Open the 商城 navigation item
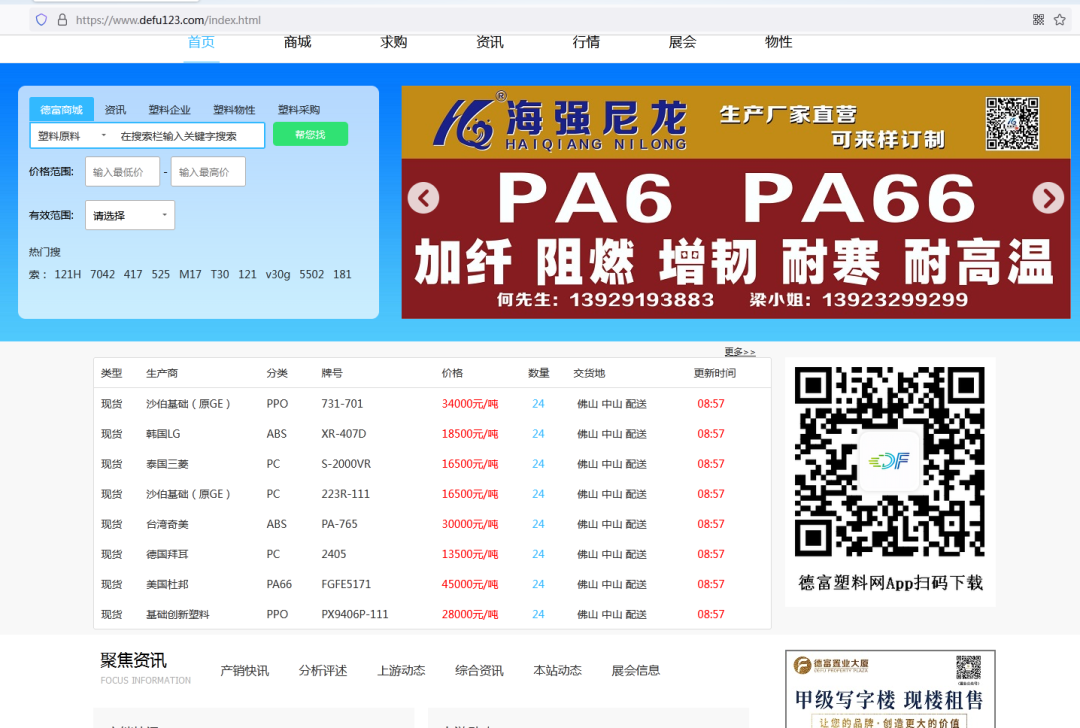Viewport: 1080px width, 728px height. (x=298, y=42)
